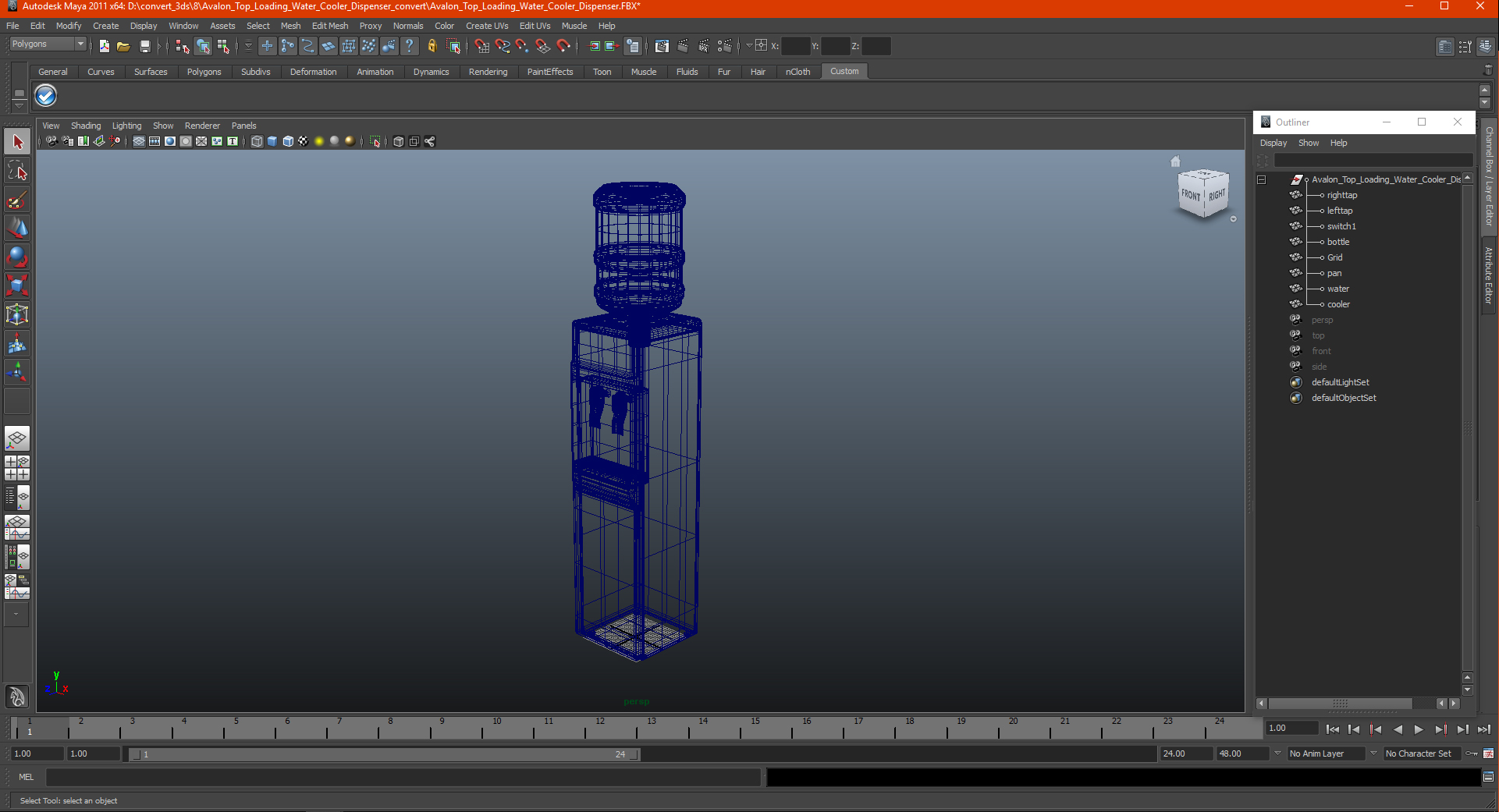Play animation forwards
Screen dimensions: 1499x812
click(1419, 729)
